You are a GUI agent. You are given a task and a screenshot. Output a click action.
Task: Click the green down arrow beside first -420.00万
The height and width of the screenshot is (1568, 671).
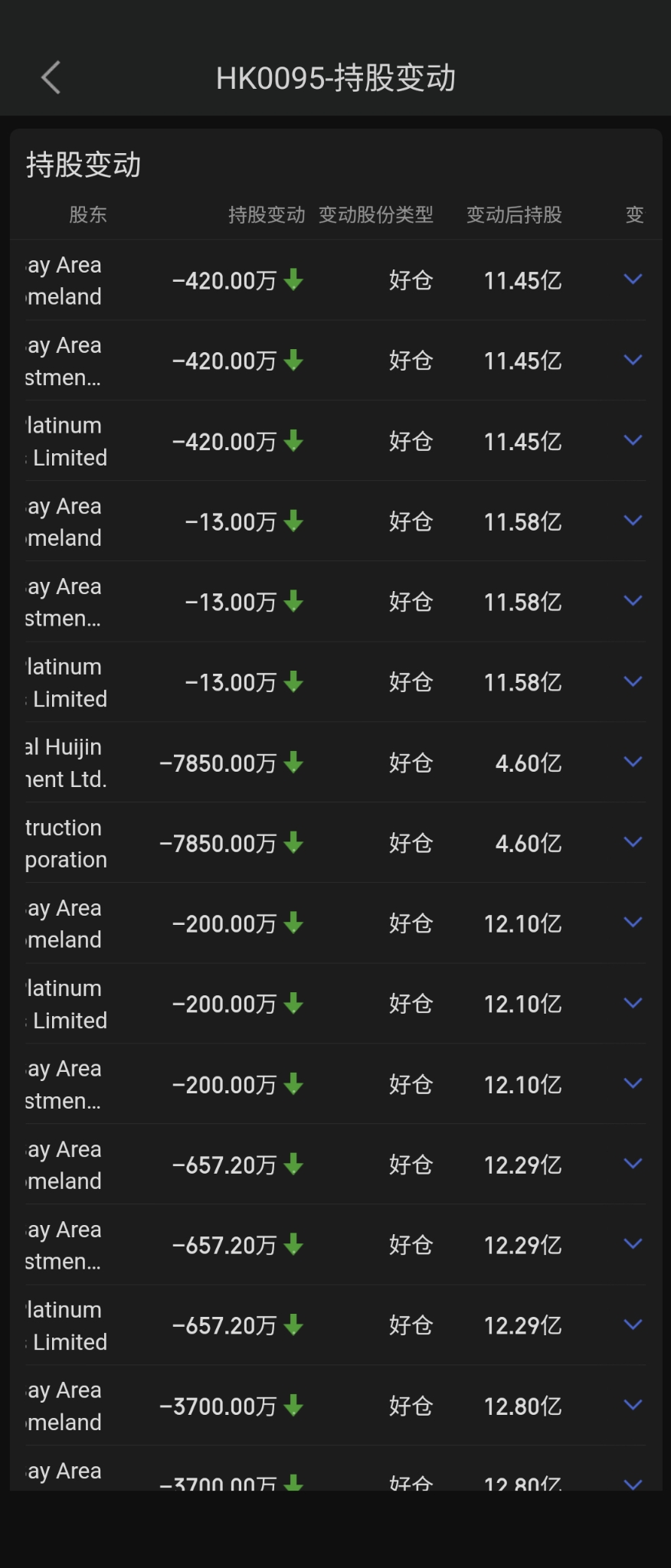coord(293,280)
